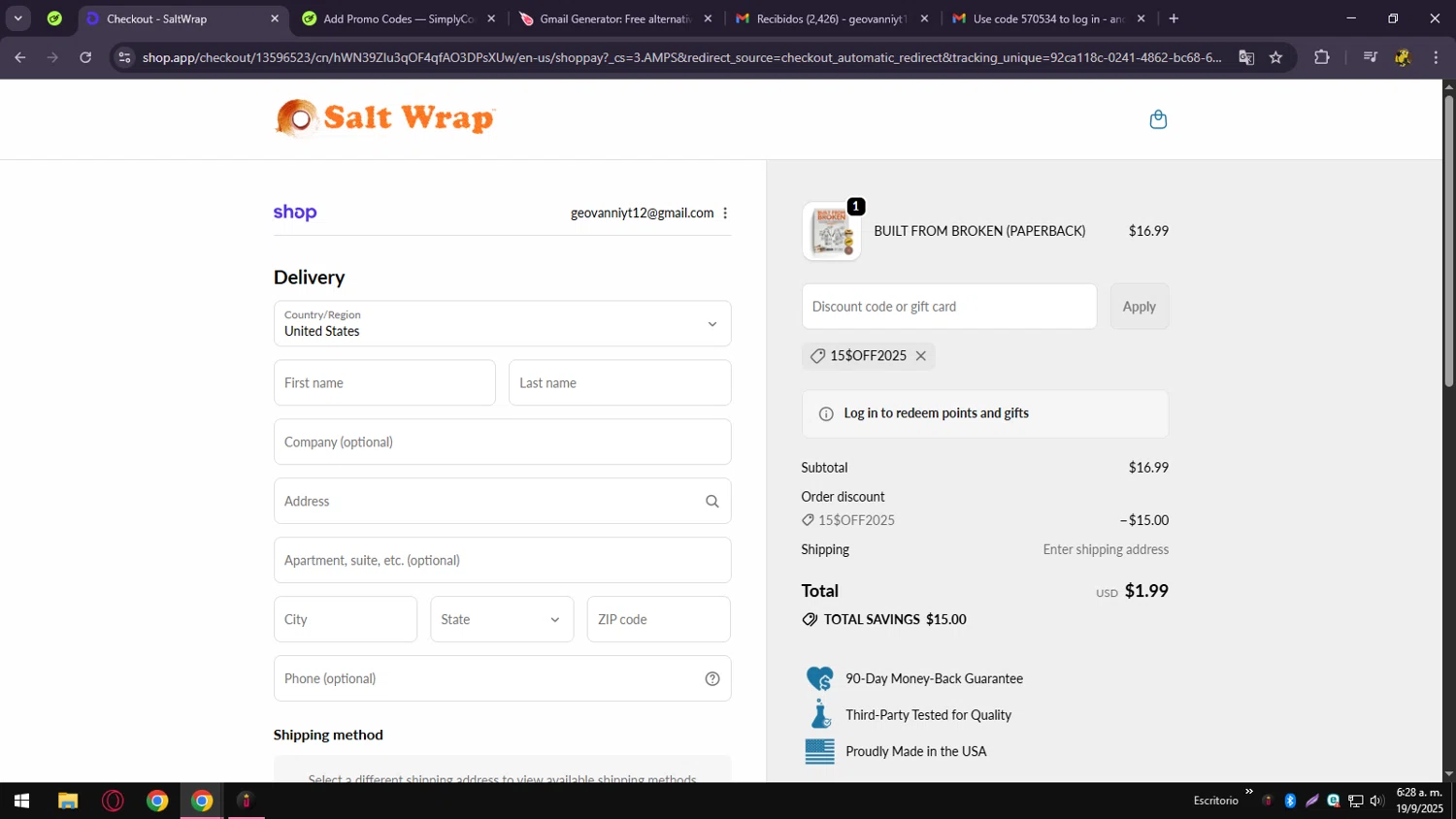Click the Proudly Made in USA flag icon

(x=820, y=752)
